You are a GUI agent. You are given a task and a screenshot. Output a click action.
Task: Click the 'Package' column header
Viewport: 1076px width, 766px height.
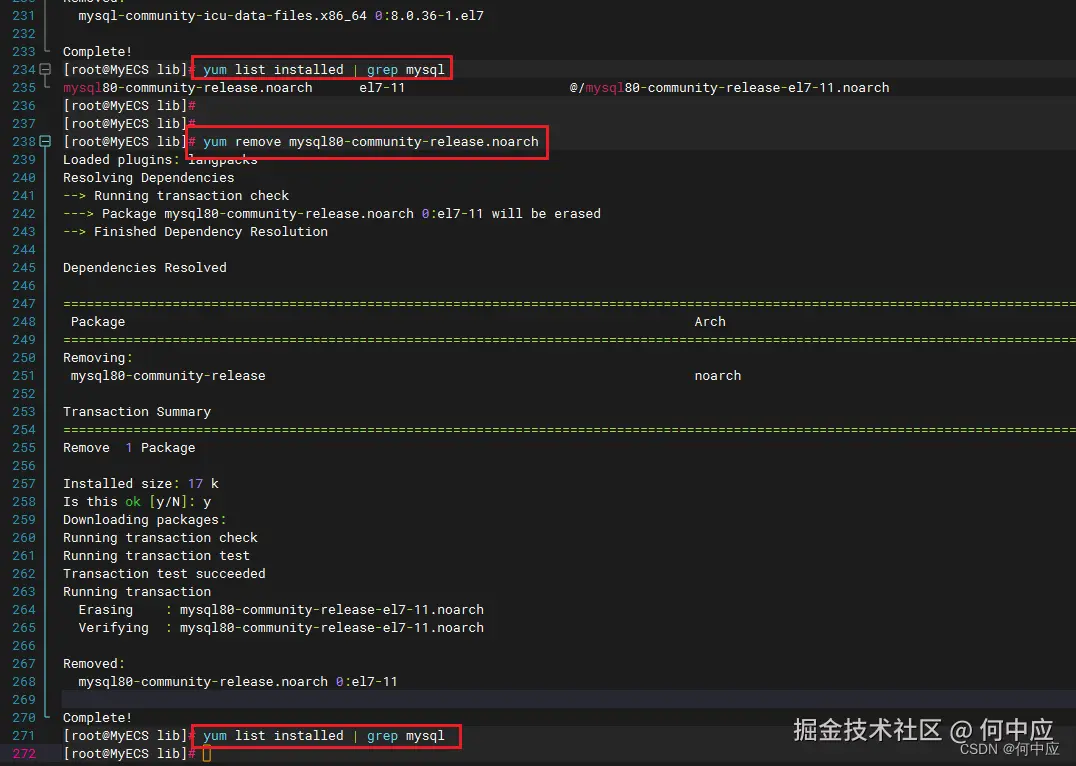[x=98, y=322]
